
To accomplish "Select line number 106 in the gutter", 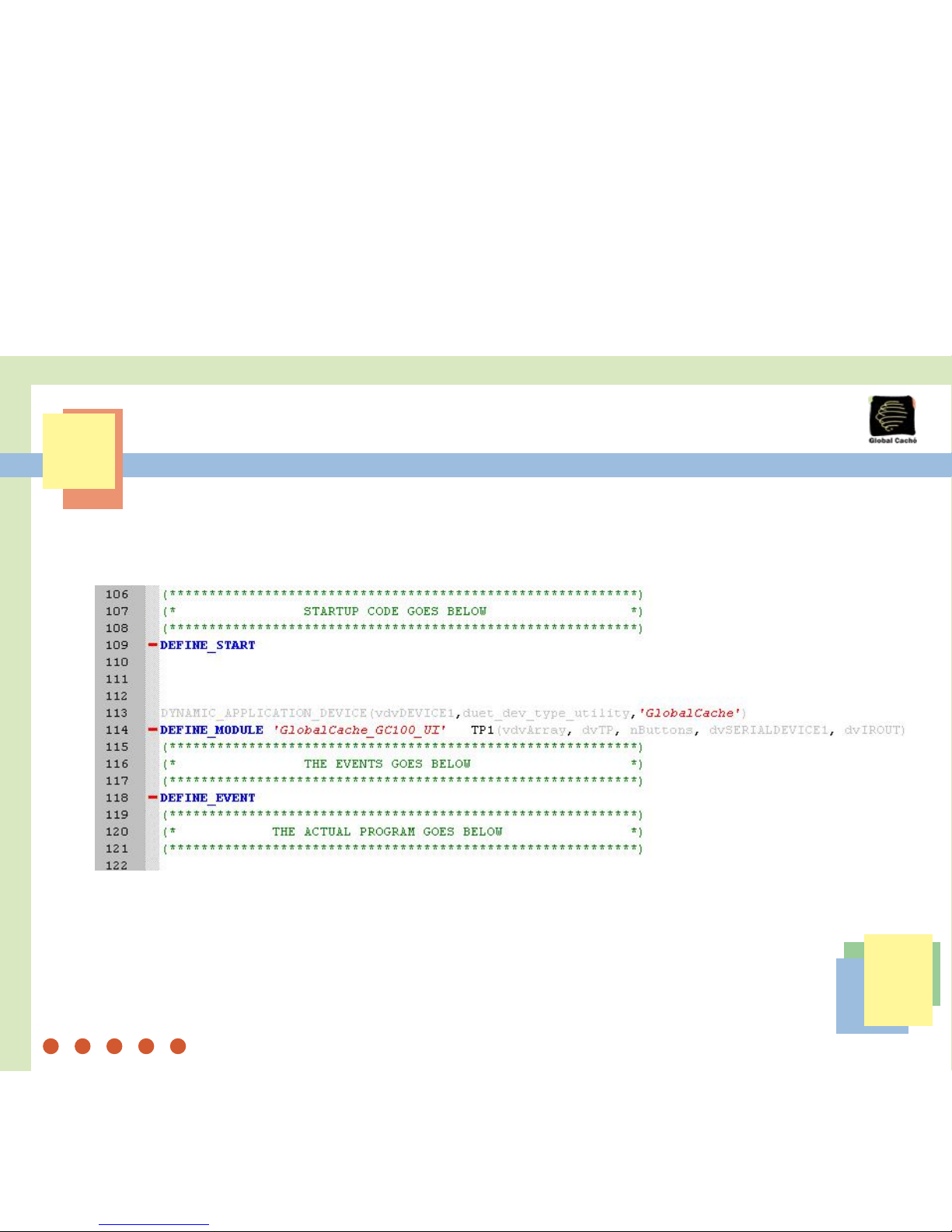I will pyautogui.click(x=117, y=595).
